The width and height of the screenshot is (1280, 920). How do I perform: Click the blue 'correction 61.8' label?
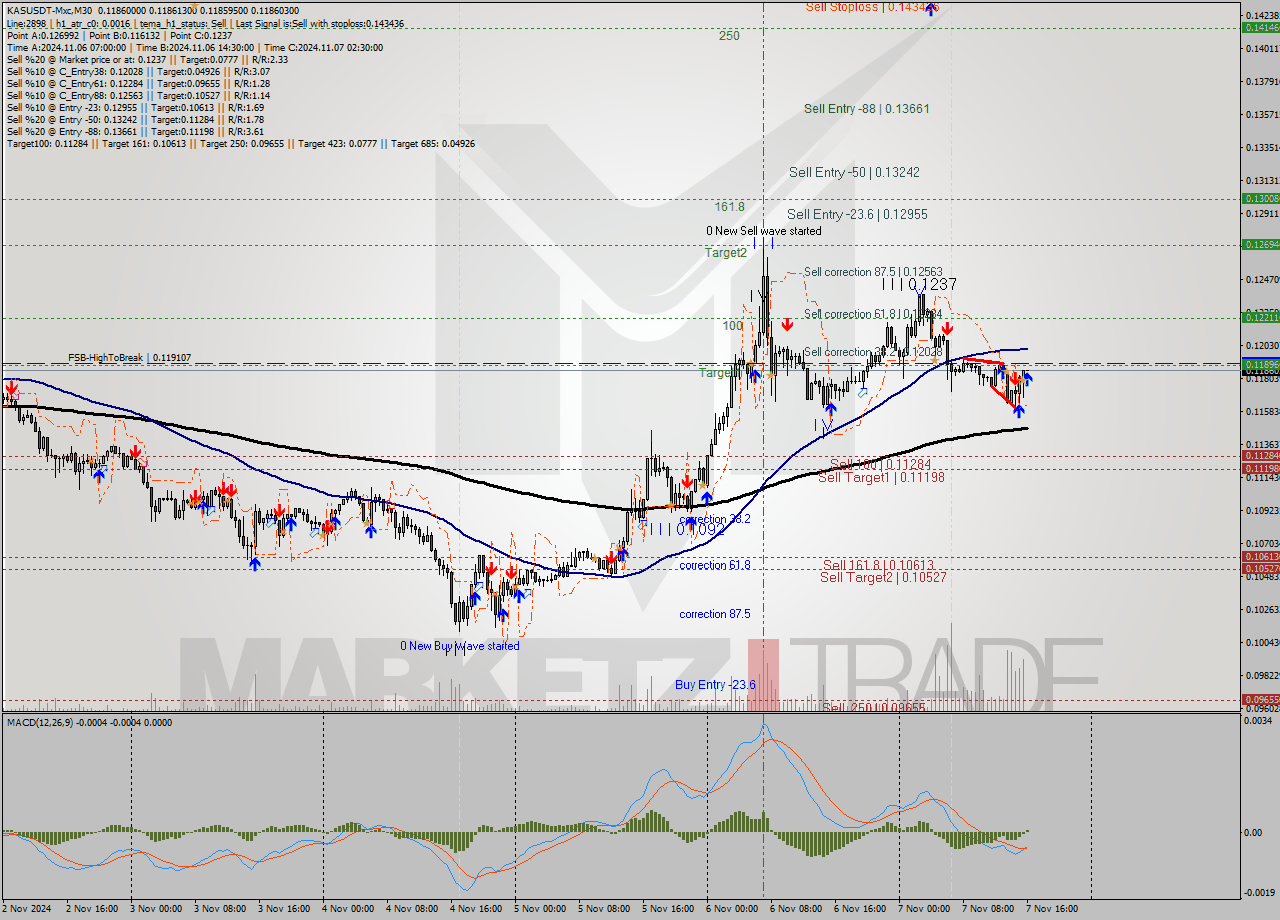[715, 565]
